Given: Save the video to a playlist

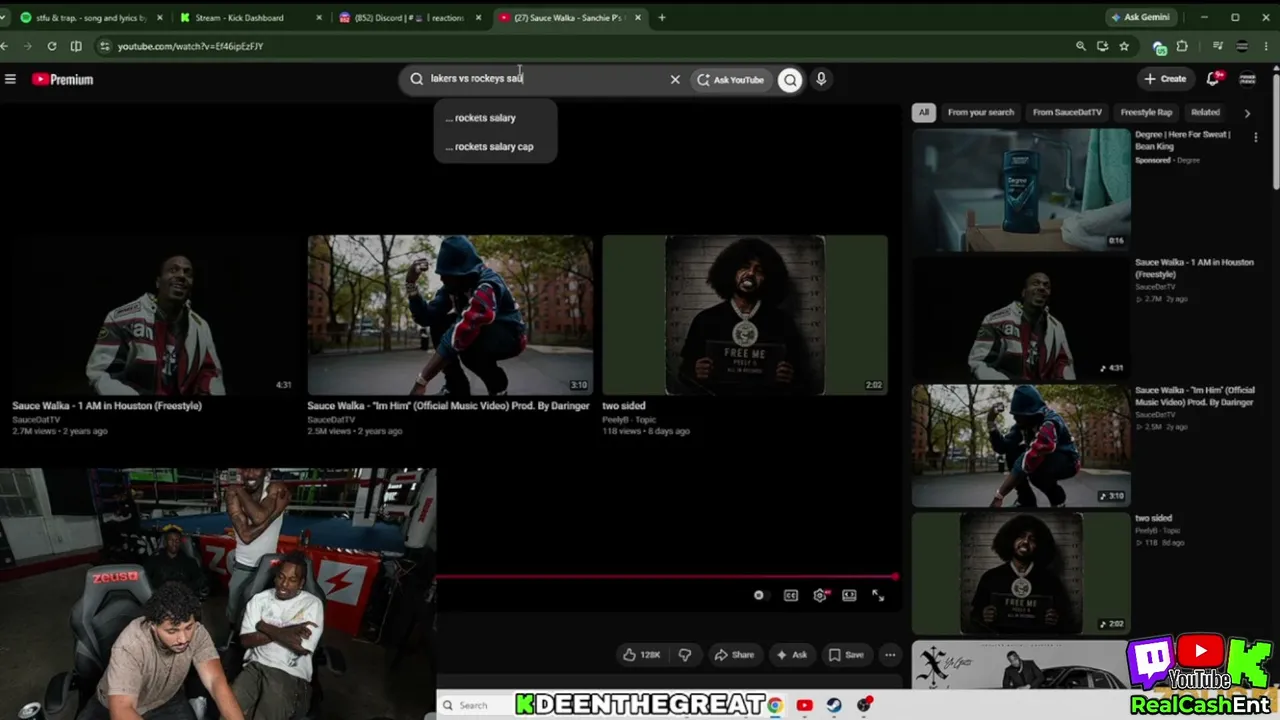Looking at the screenshot, I should point(846,655).
